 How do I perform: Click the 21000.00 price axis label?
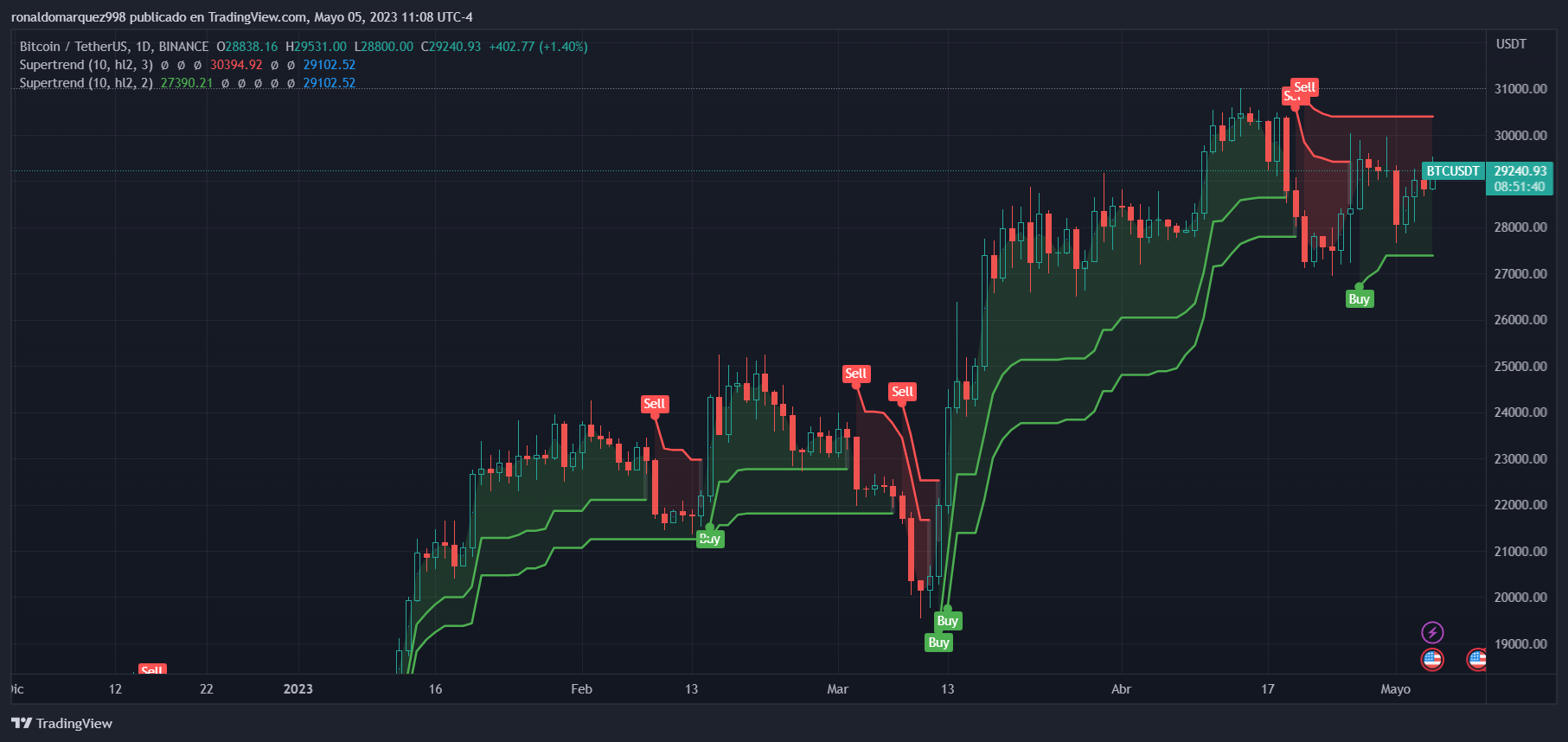1520,551
